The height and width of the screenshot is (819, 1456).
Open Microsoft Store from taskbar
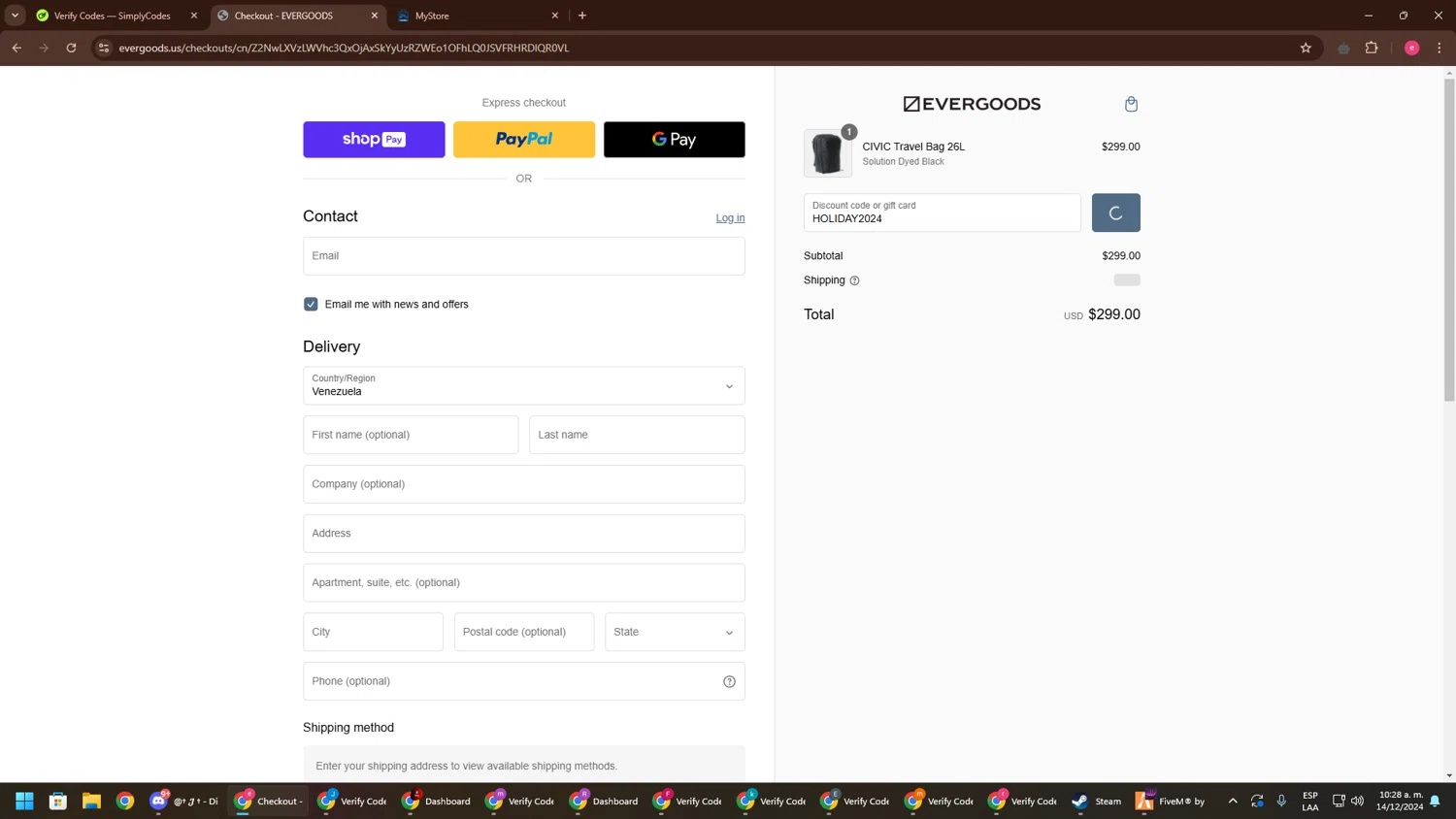coord(58,801)
